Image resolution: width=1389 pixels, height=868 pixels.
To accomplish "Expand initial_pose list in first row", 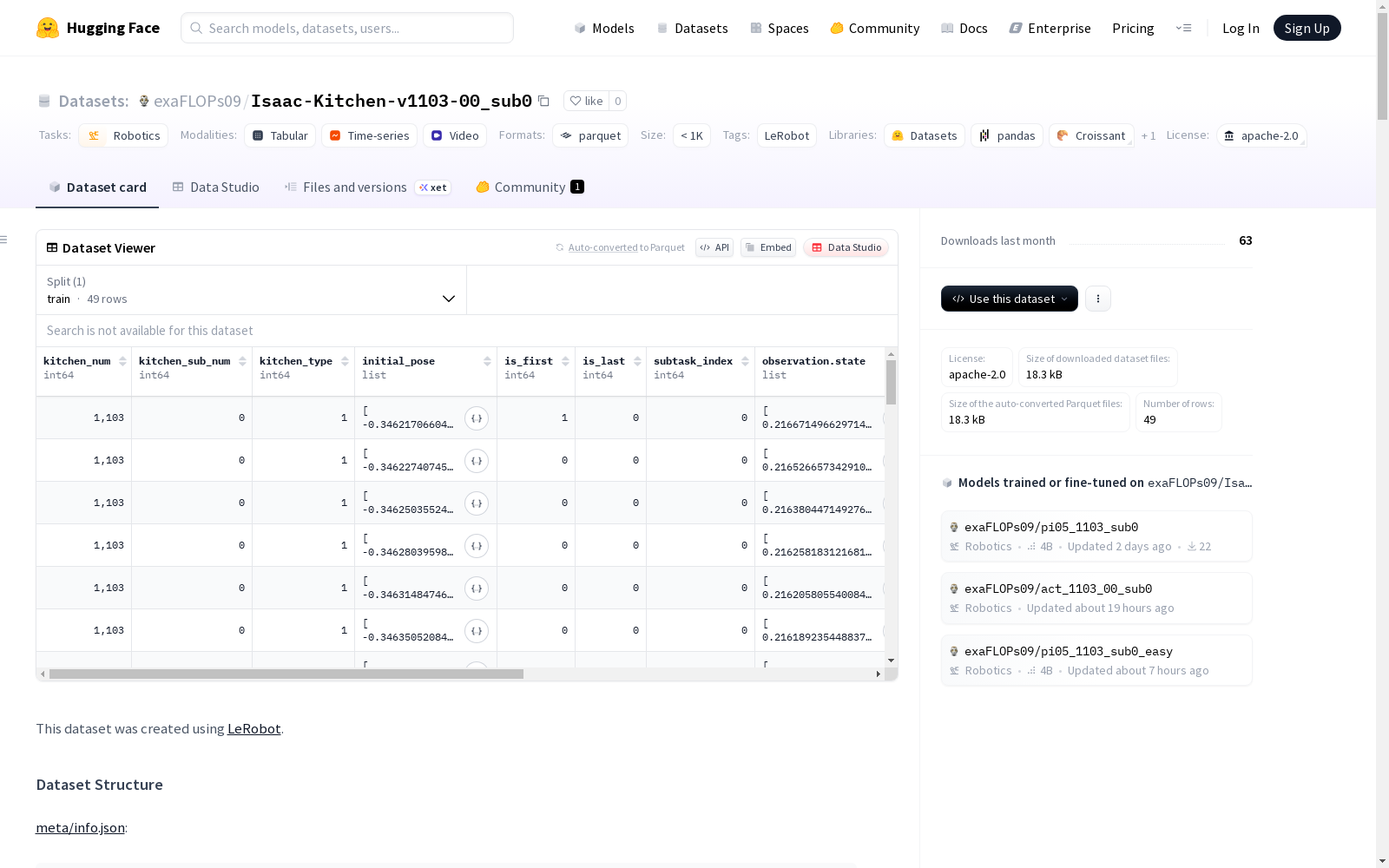I will point(477,418).
